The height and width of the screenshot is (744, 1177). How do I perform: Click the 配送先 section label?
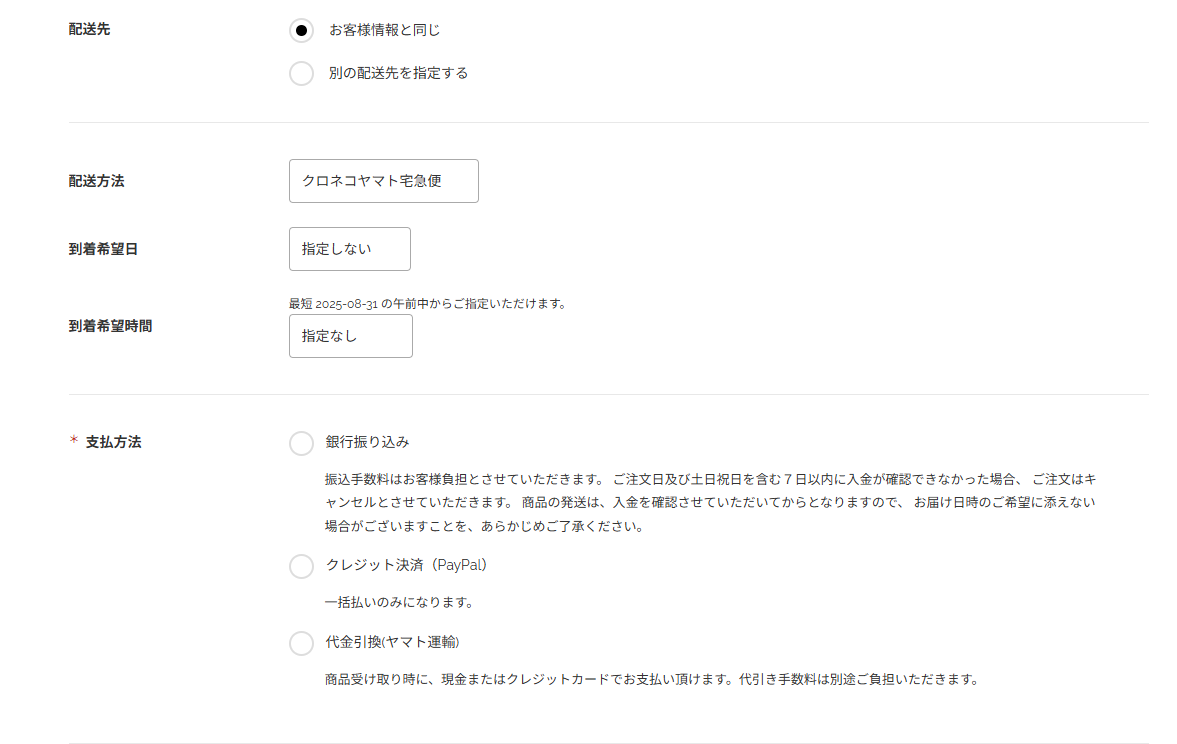89,29
